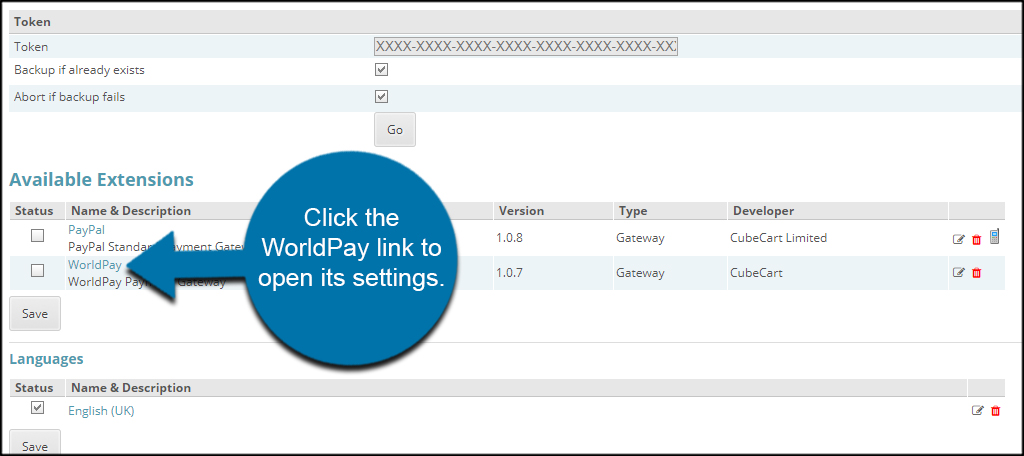Click the Backup if already exists label
Viewport: 1024px width, 456px height.
tap(79, 70)
